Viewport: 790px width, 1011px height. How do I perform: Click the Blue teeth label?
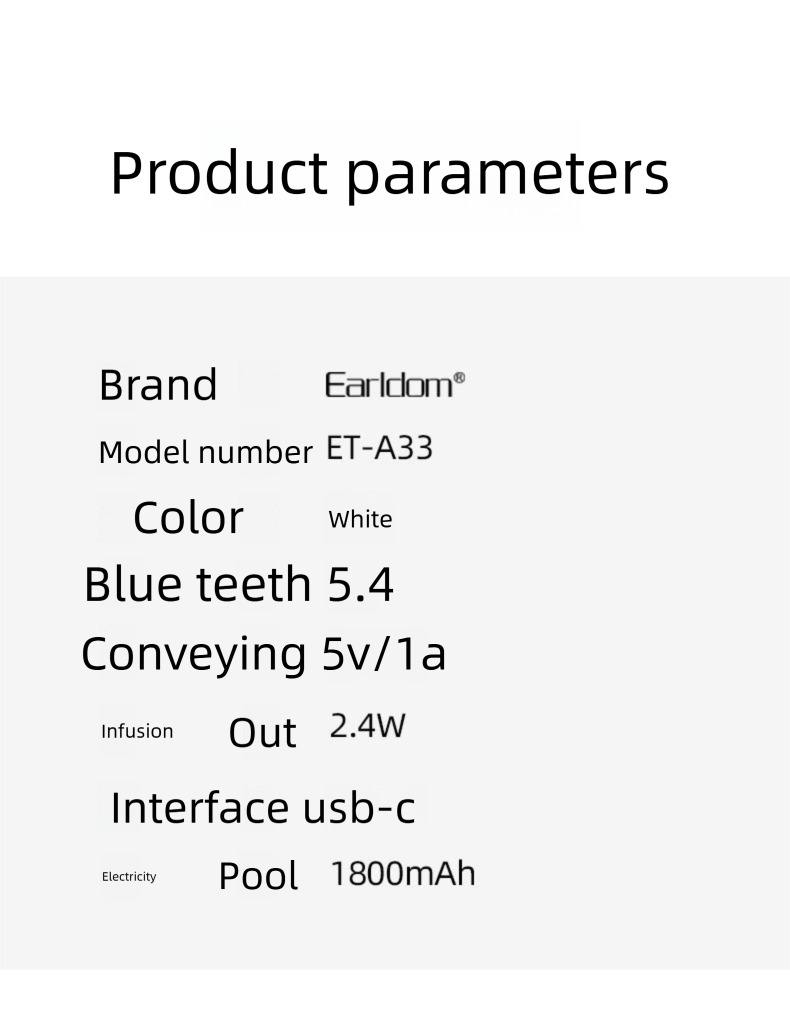point(197,584)
